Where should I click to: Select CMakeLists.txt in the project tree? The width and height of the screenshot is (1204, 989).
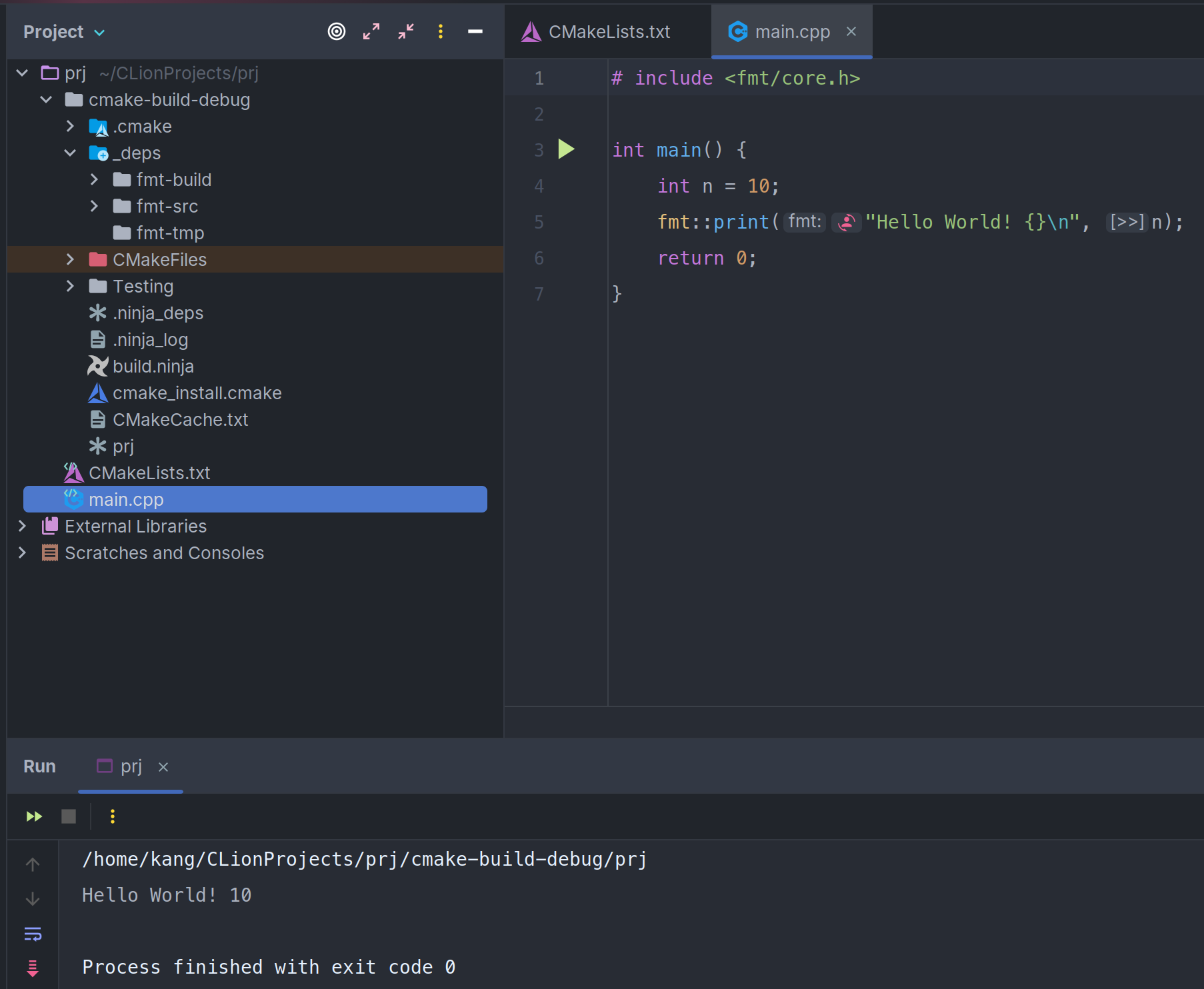(149, 473)
